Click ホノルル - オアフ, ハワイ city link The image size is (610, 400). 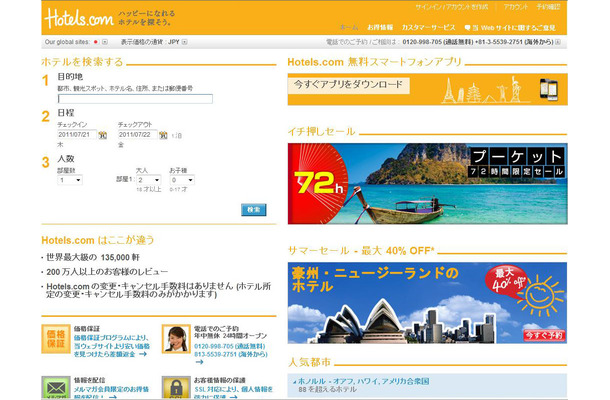pyautogui.click(x=363, y=381)
